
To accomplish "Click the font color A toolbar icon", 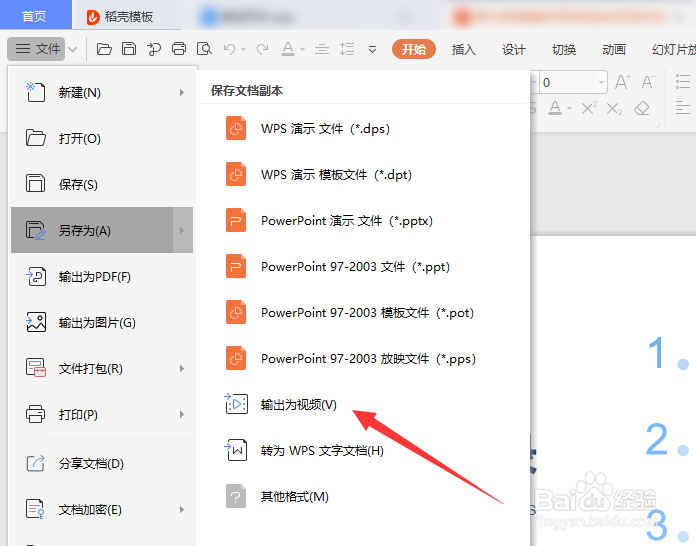I will pyautogui.click(x=288, y=49).
